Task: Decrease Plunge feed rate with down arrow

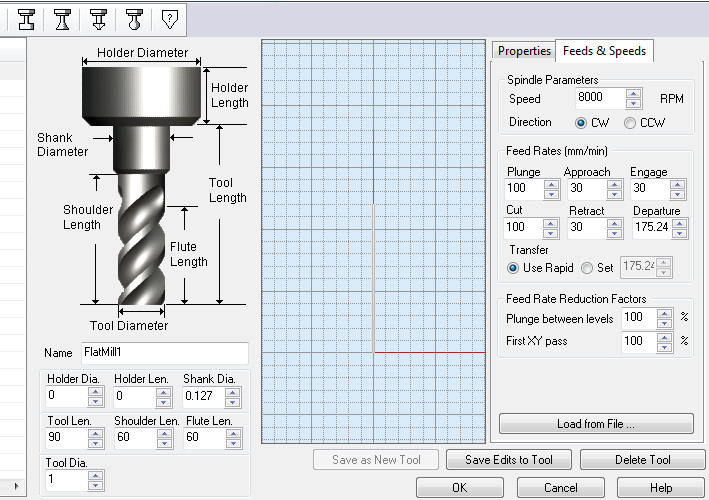Action: click(x=551, y=195)
